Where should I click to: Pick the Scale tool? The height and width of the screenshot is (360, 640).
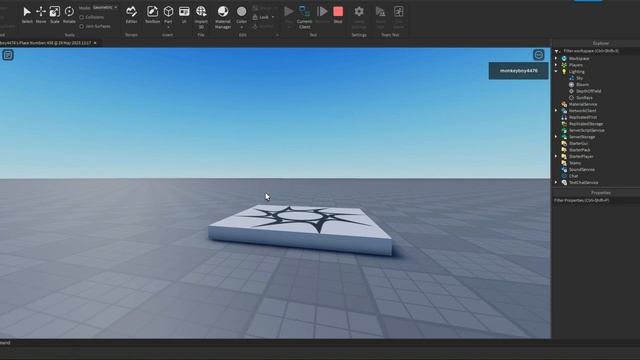click(x=55, y=15)
